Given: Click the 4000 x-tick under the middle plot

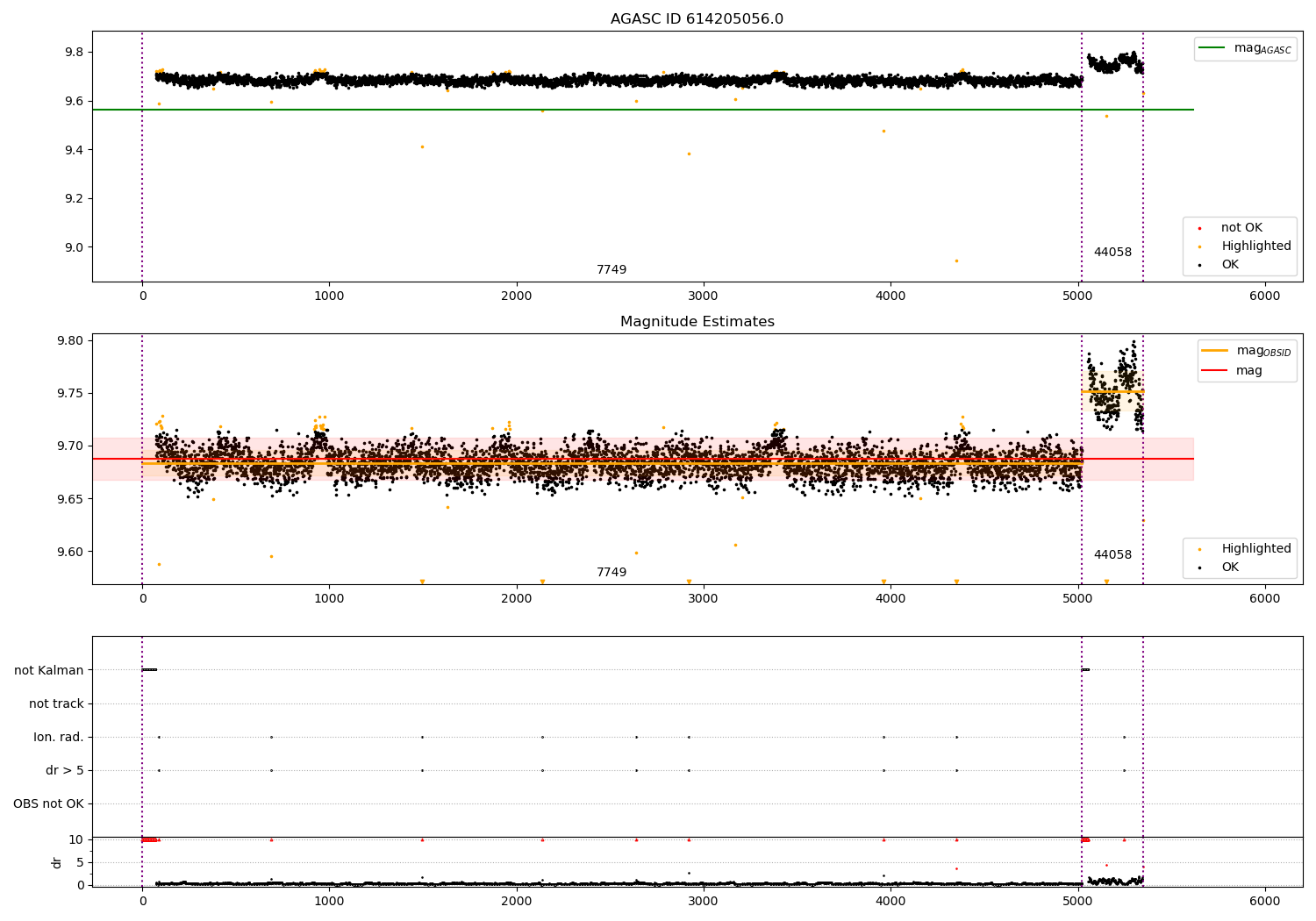Looking at the screenshot, I should (x=890, y=599).
